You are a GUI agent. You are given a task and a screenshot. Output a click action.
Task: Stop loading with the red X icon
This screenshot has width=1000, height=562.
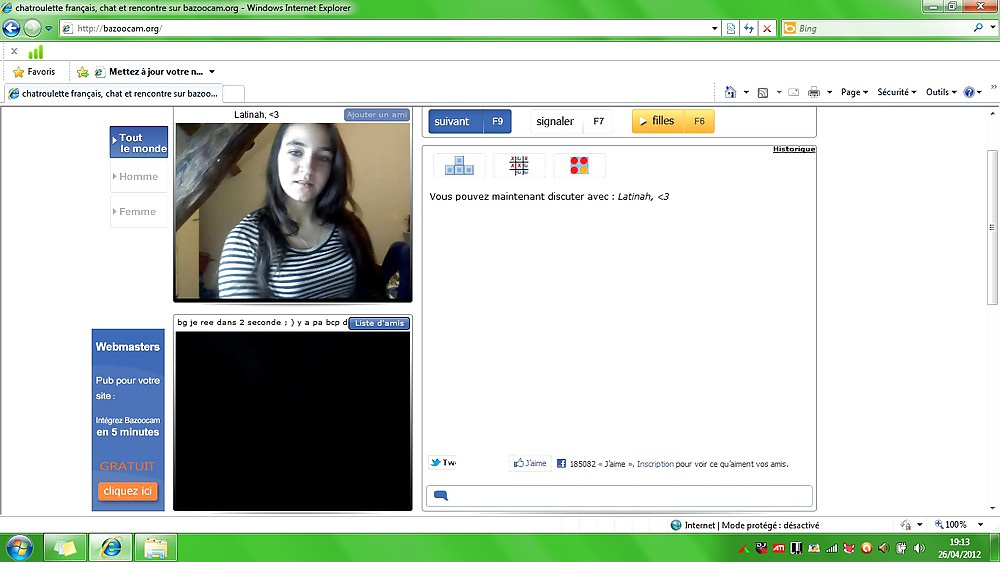(x=767, y=28)
